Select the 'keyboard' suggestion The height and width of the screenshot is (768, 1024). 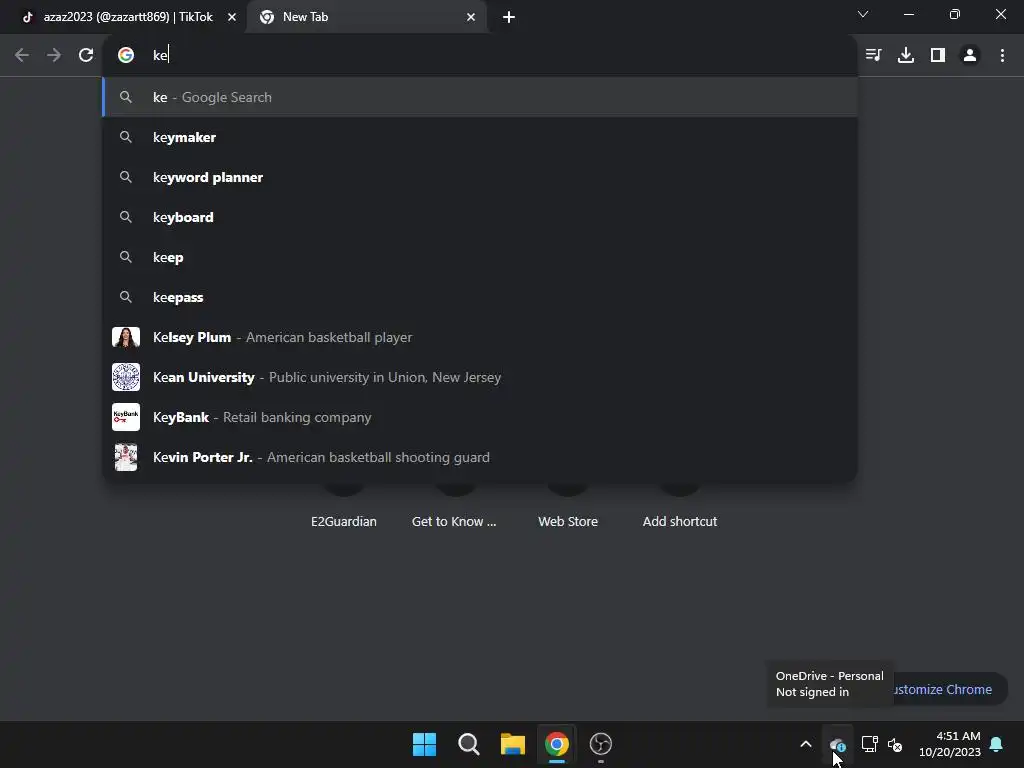point(480,217)
